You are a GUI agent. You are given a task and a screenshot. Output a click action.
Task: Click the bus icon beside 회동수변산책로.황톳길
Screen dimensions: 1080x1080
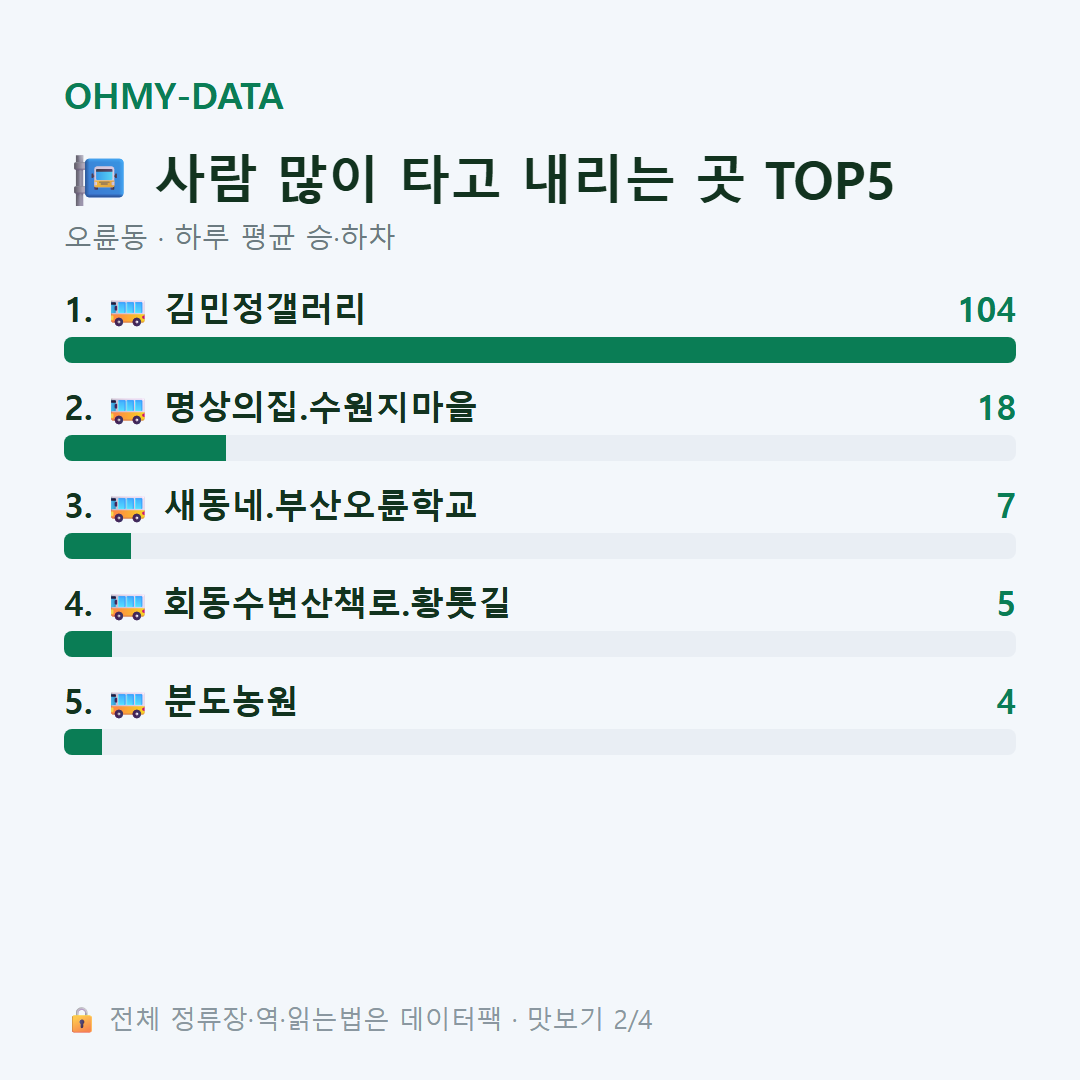coord(128,606)
